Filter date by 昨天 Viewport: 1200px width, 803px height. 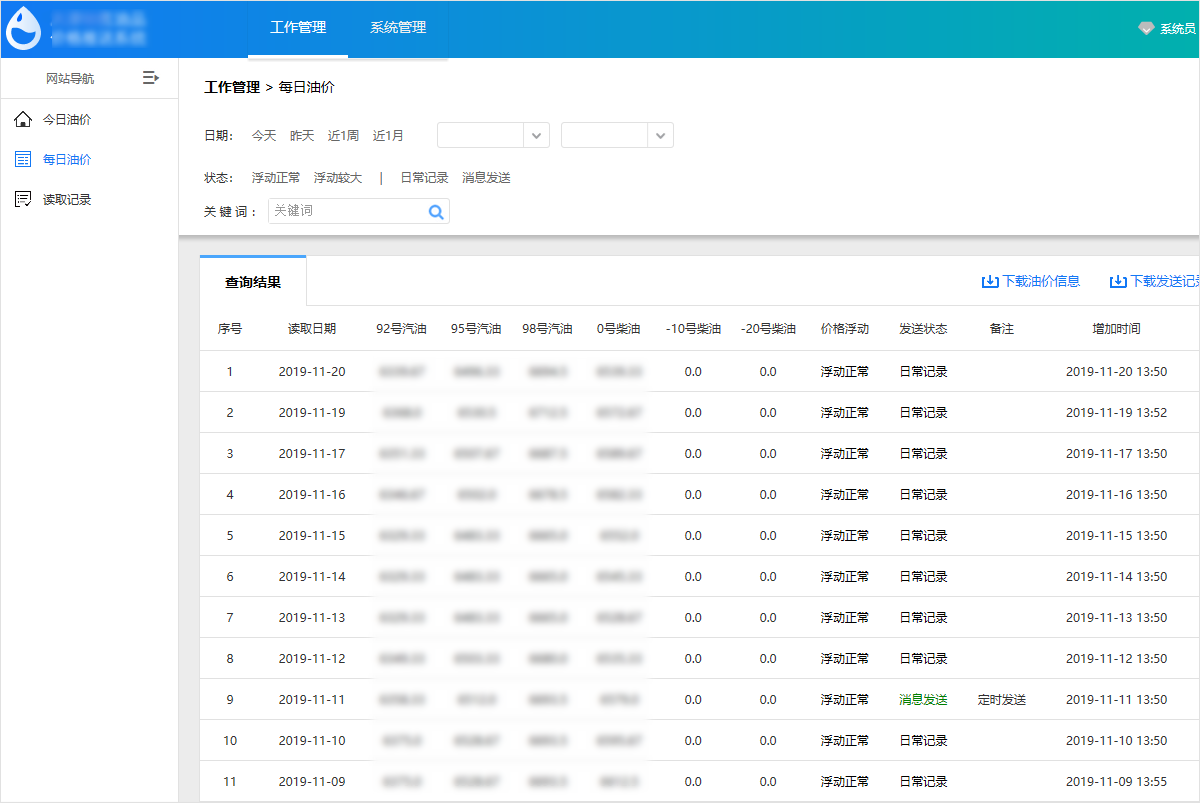[302, 136]
